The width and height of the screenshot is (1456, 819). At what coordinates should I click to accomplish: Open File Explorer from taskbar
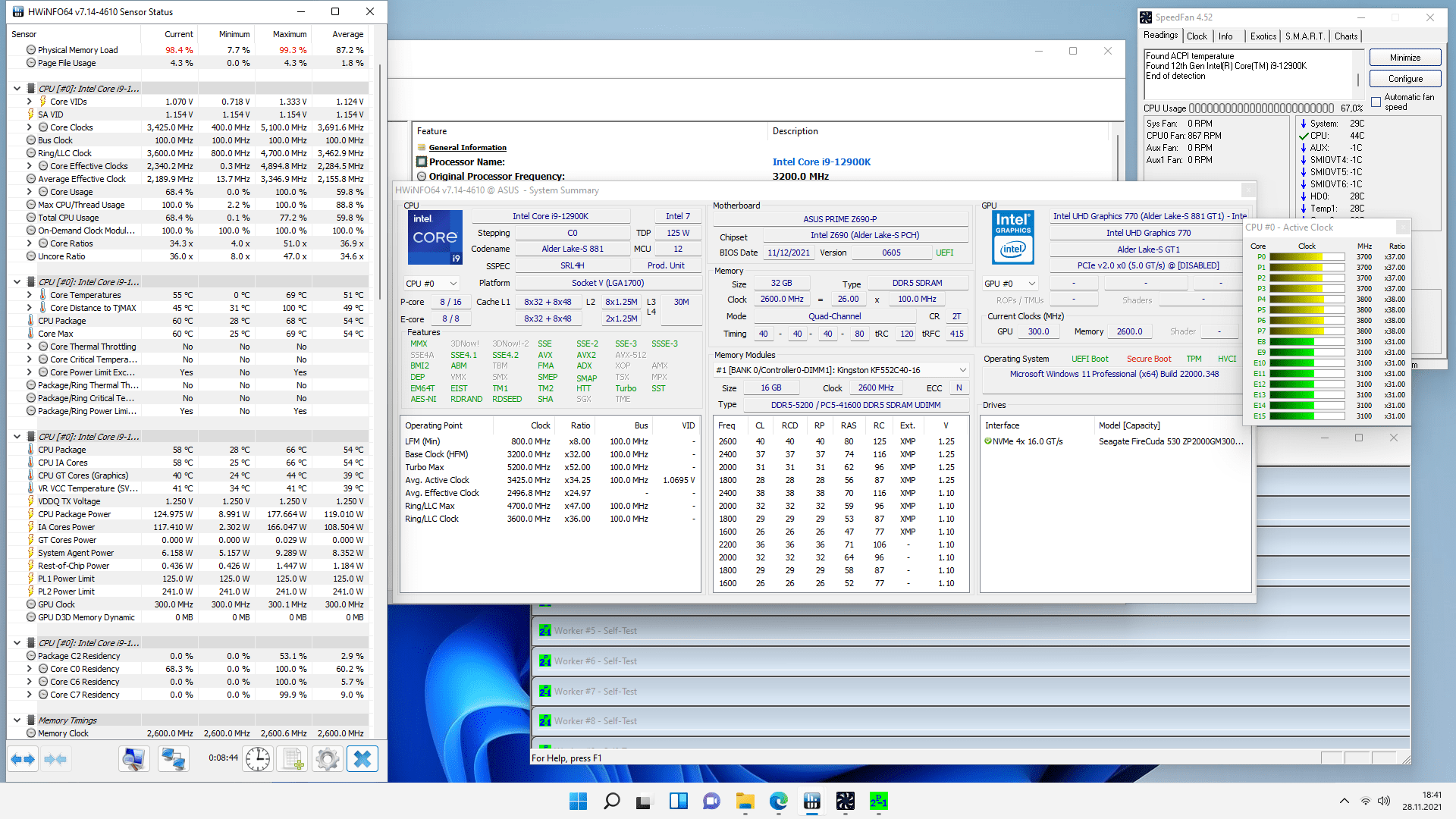coord(745,801)
